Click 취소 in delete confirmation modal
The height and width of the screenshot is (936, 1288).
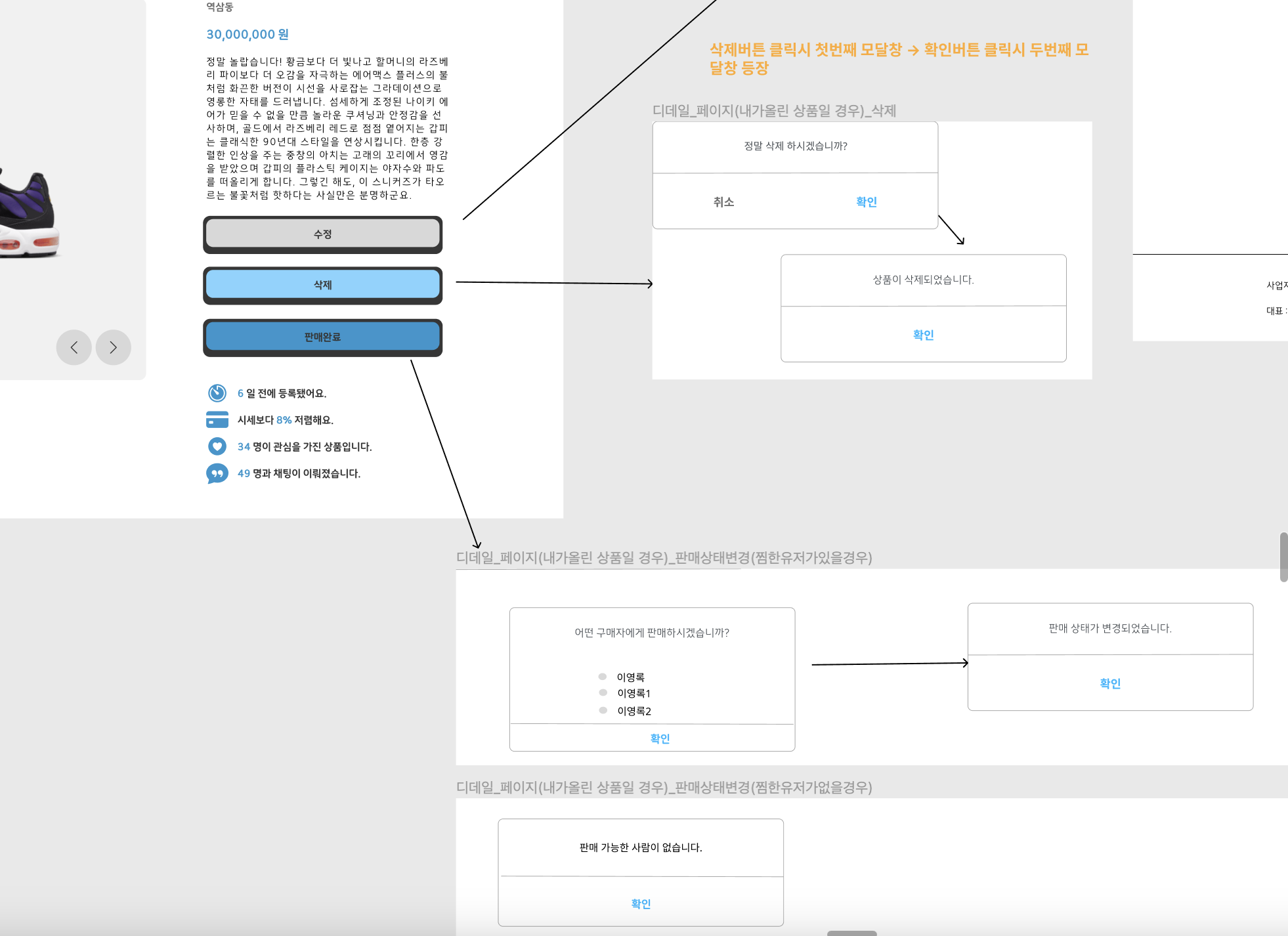point(723,202)
